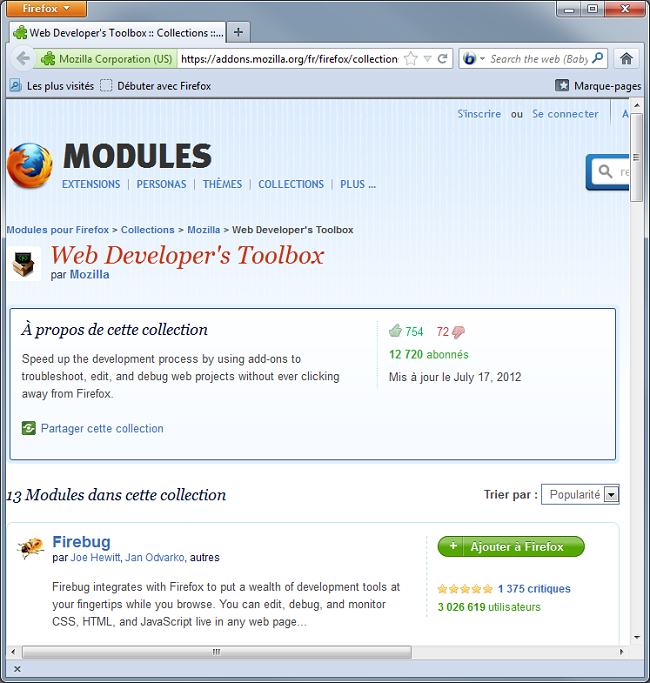Open the search engine selector dropdown

[x=474, y=58]
